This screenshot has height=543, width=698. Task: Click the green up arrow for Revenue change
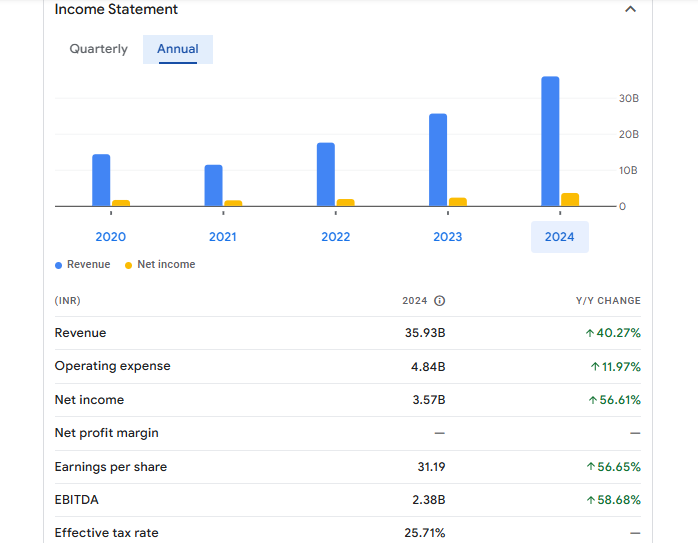pos(590,333)
